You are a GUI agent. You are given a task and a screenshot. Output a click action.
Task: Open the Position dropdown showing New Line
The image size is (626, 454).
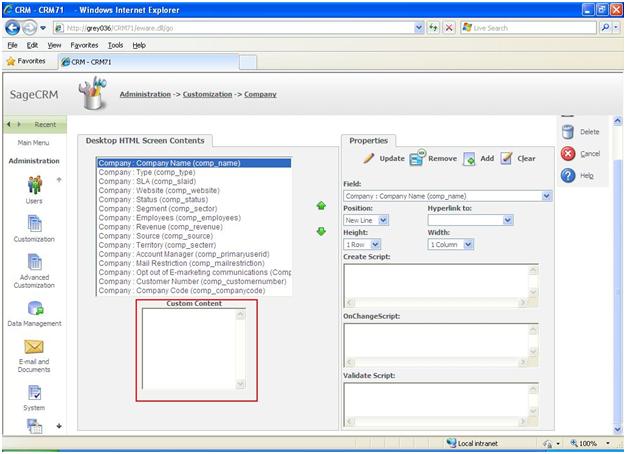[x=383, y=220]
